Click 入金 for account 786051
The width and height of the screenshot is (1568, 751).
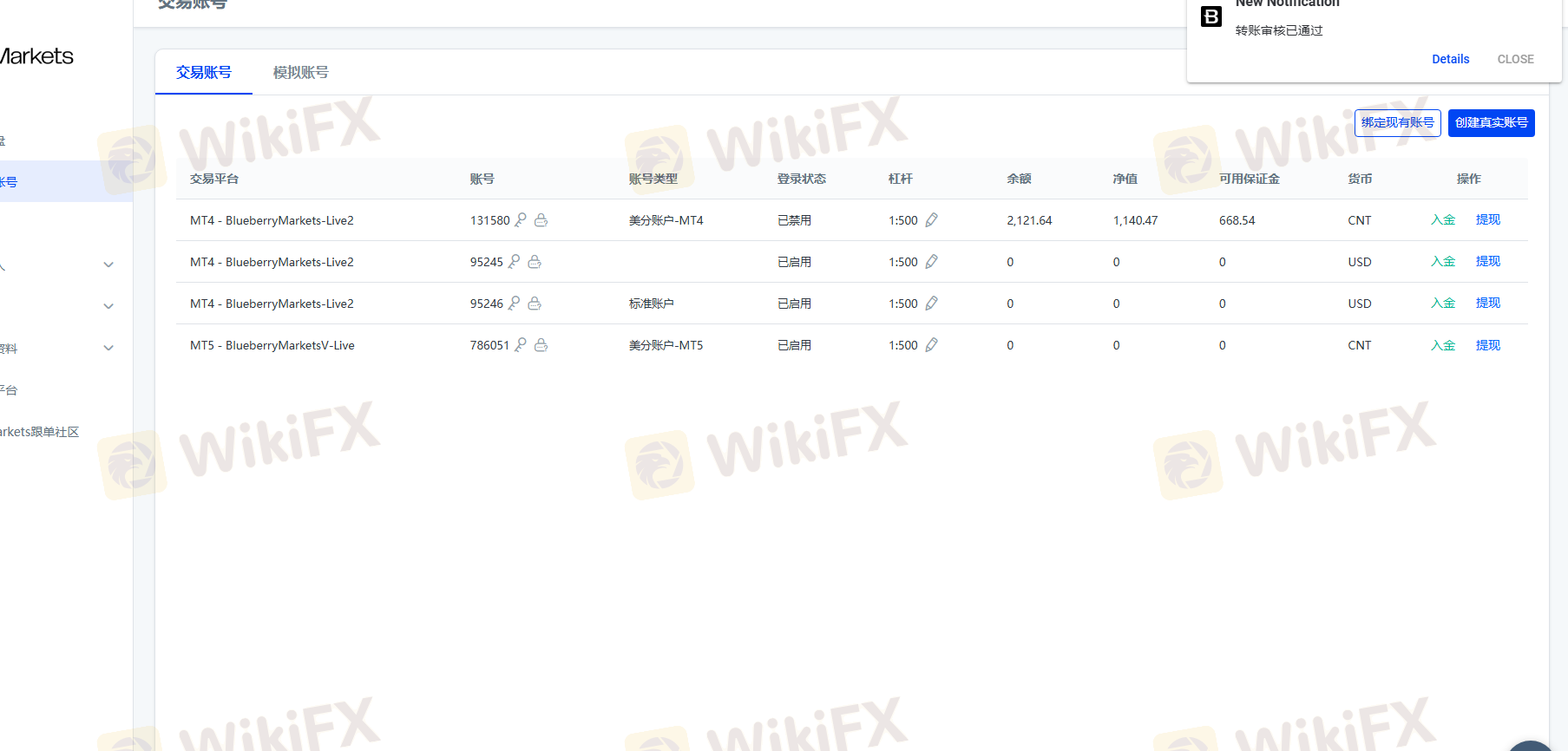click(x=1443, y=345)
